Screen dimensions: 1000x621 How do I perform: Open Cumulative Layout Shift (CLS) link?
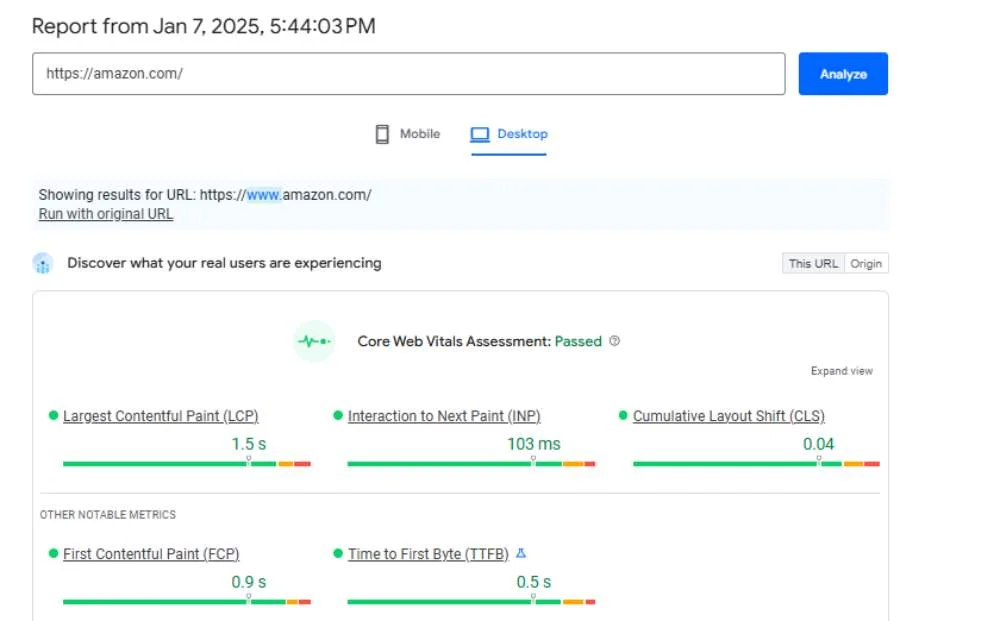click(728, 416)
